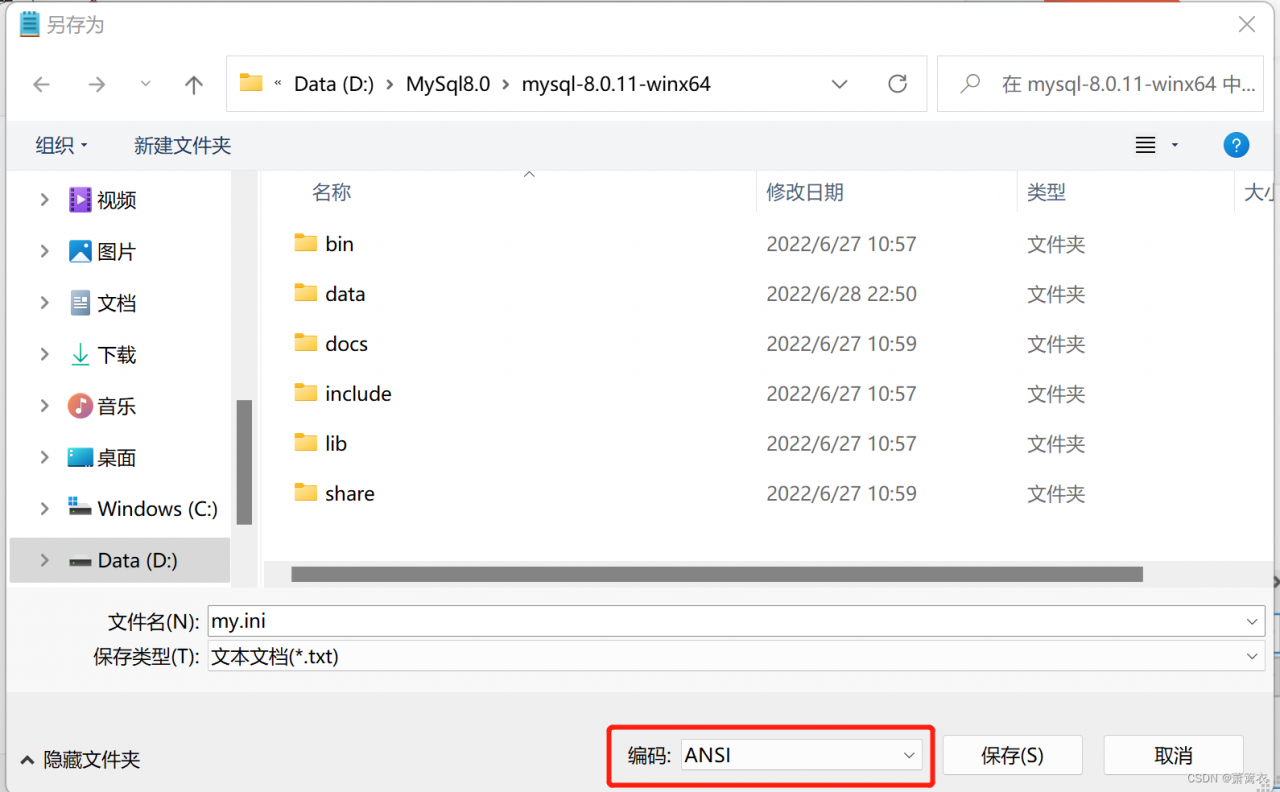Click 新建文件夹 button
Image resolution: width=1280 pixels, height=792 pixels.
coord(182,146)
